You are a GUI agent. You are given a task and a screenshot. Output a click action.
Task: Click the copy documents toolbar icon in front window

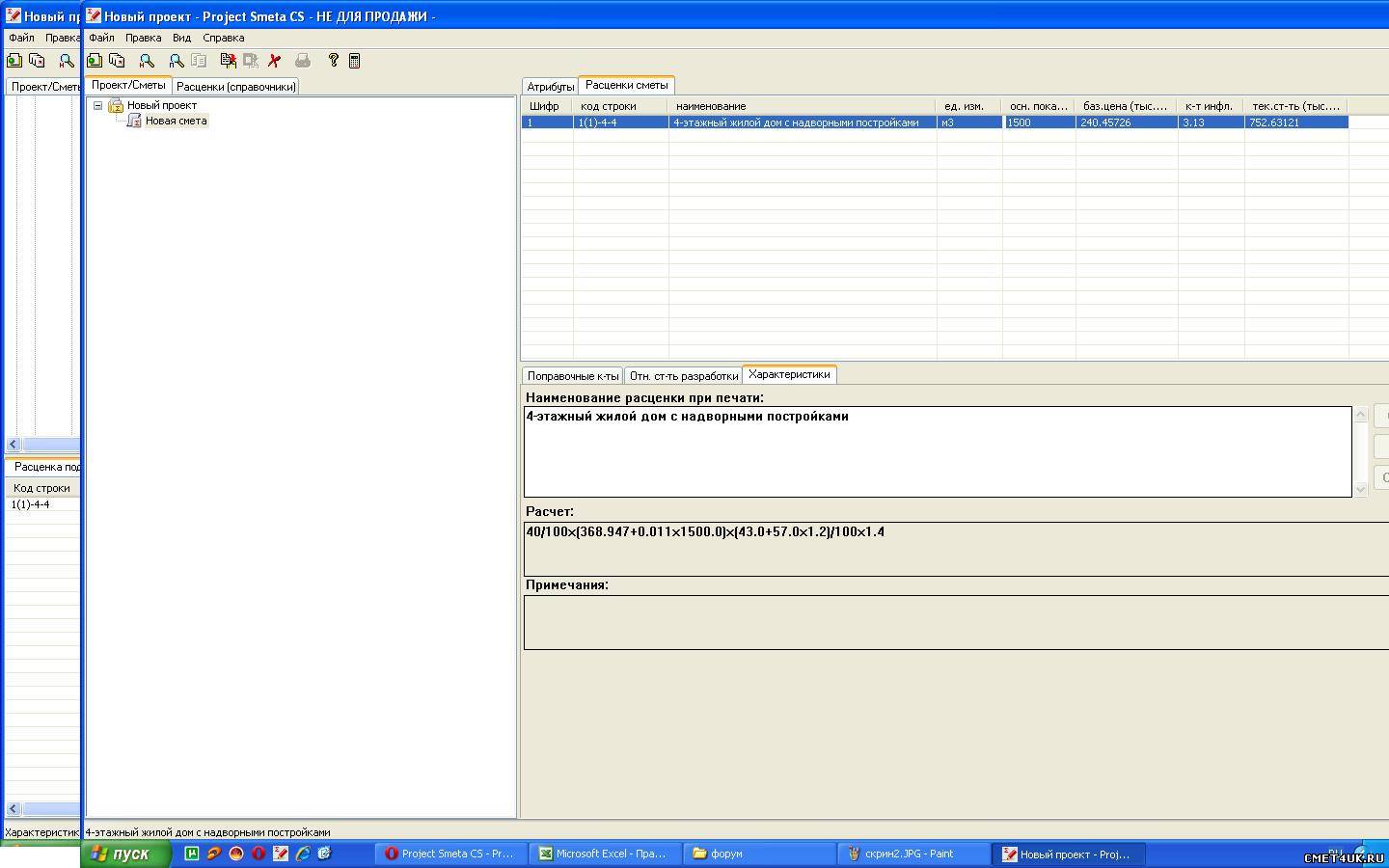click(x=117, y=61)
